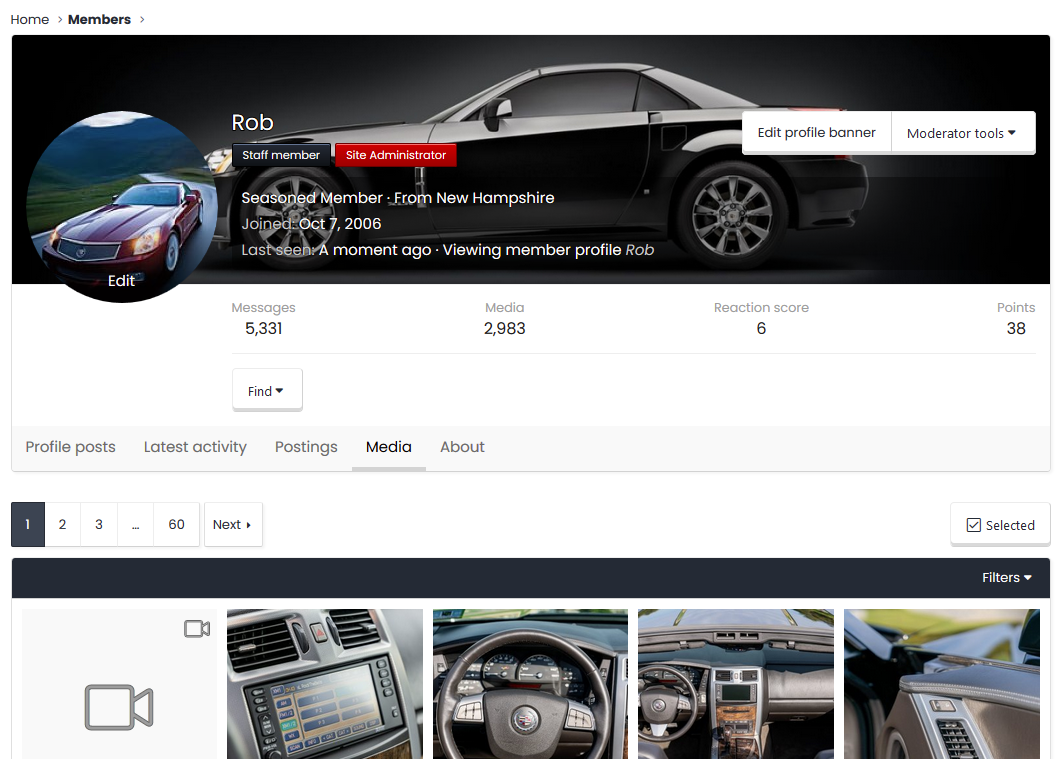Switch to the Profile posts tab
Screen dimensions: 1059x759
(70, 447)
